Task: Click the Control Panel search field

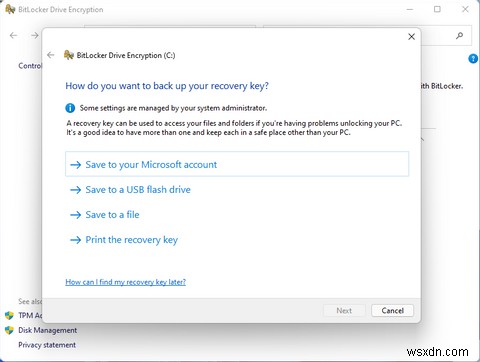Action: click(367, 35)
